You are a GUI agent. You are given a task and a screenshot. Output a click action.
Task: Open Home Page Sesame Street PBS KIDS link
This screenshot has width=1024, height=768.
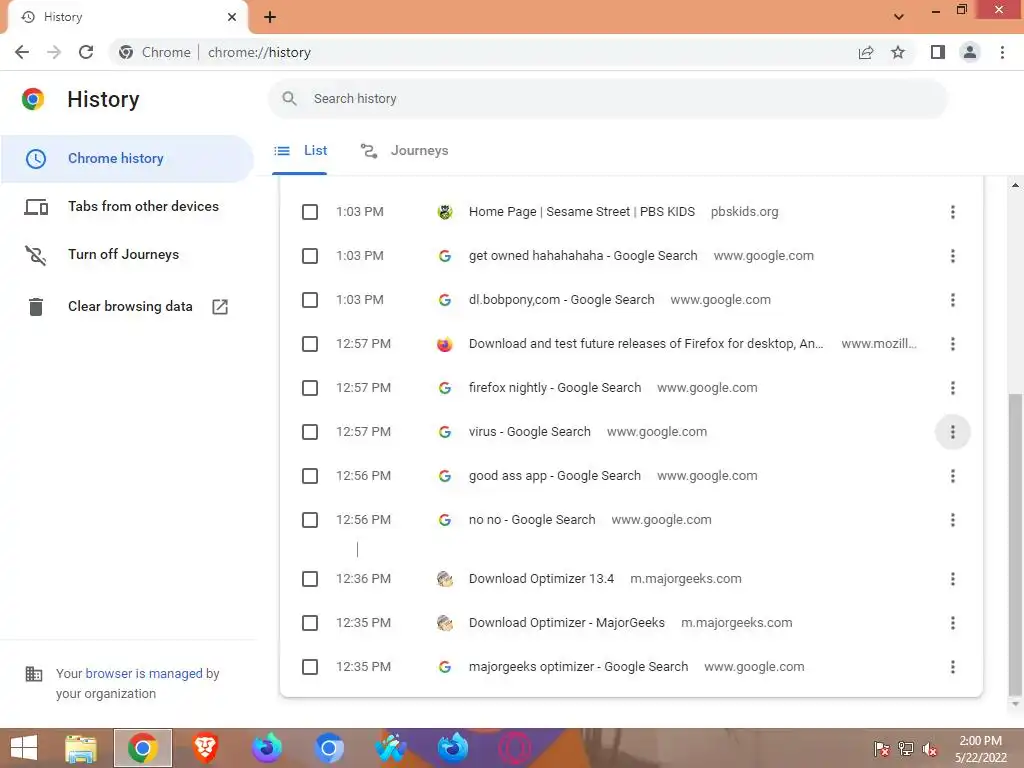582,212
